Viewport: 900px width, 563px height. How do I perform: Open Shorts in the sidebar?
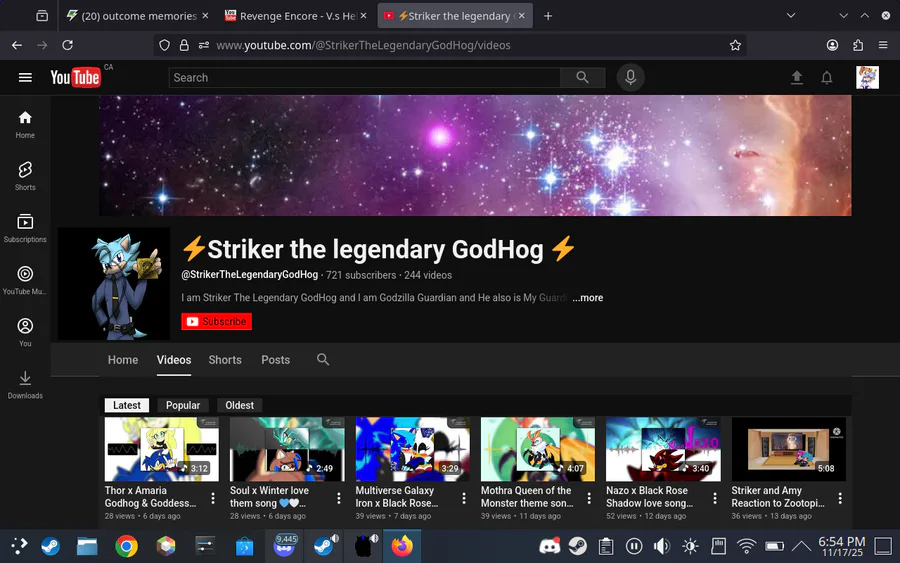point(25,176)
